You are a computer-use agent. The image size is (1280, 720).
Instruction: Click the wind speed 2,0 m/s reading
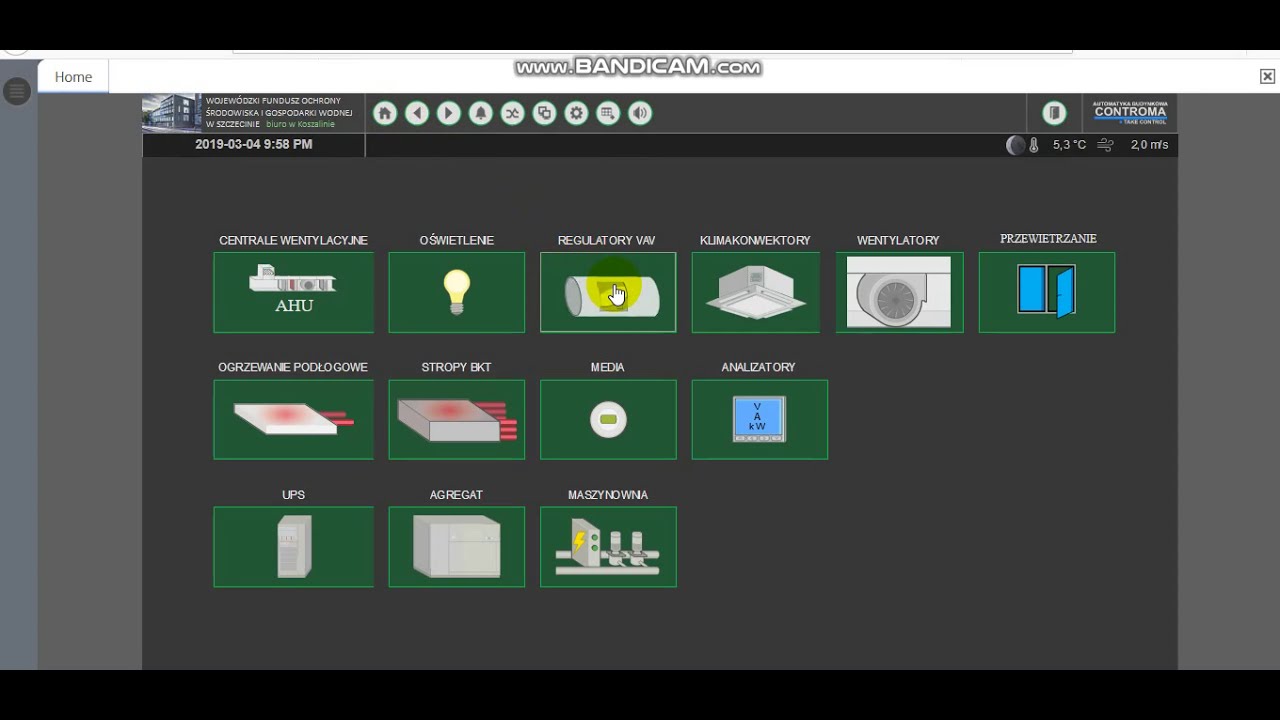tap(1149, 145)
